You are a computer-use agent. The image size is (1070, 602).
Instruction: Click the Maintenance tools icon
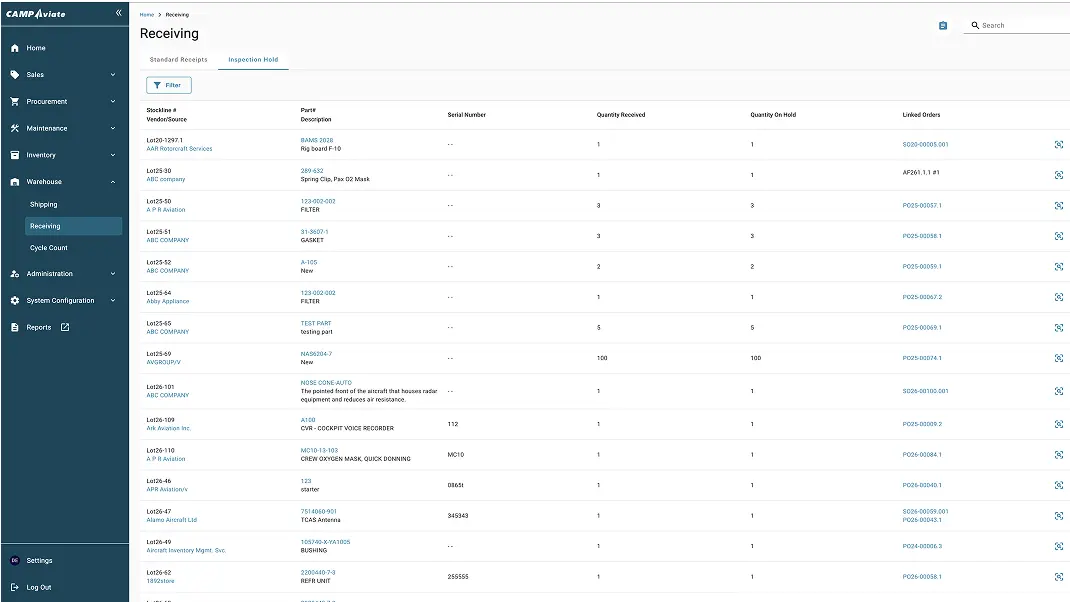[15, 128]
